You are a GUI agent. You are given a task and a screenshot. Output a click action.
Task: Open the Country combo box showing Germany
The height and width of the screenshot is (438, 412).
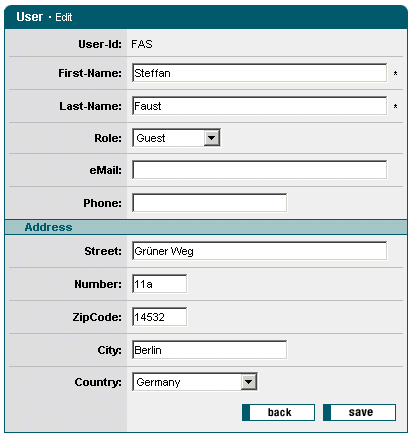pos(195,382)
